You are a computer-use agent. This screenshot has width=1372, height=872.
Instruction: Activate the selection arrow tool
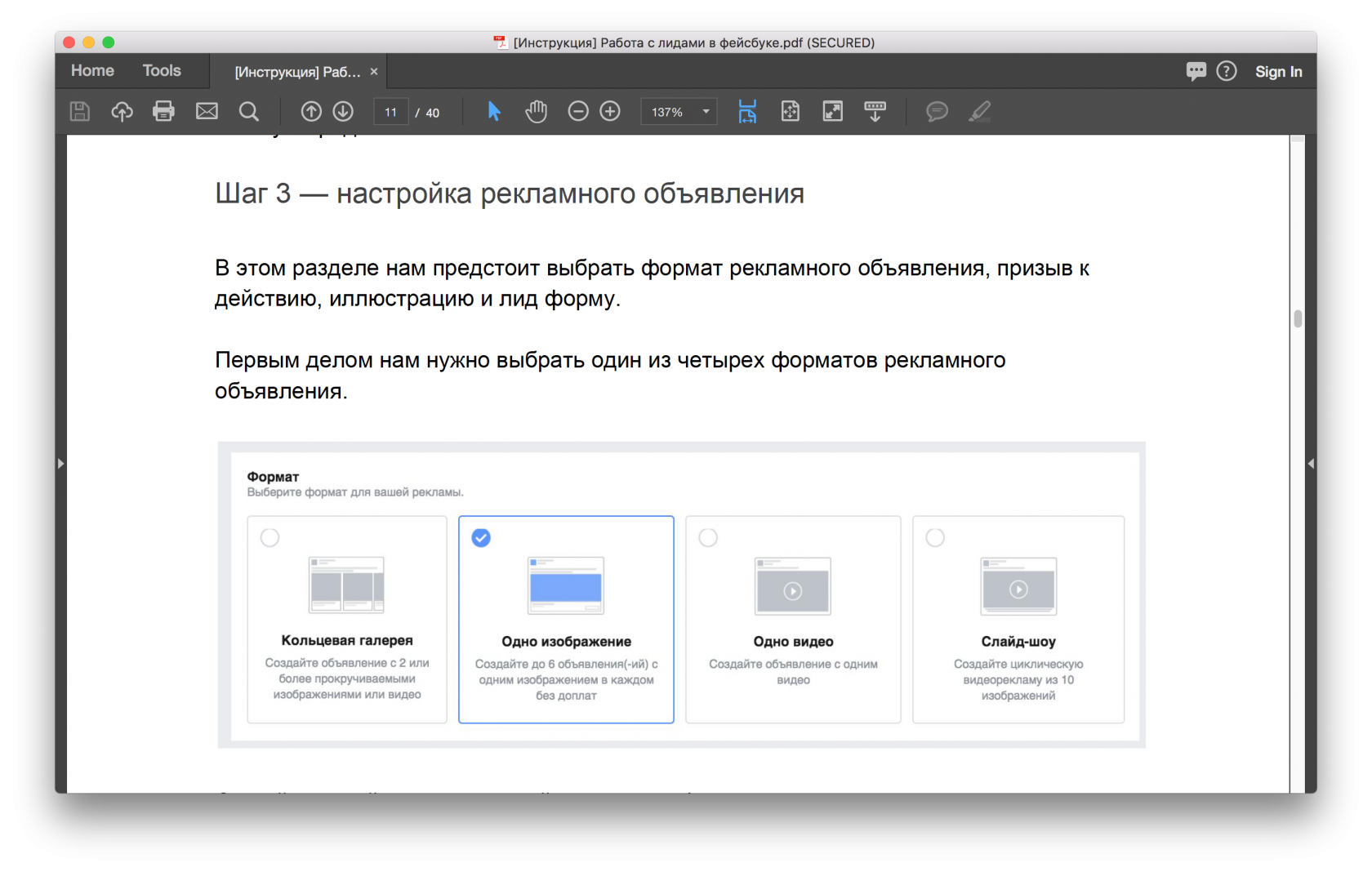click(x=494, y=111)
